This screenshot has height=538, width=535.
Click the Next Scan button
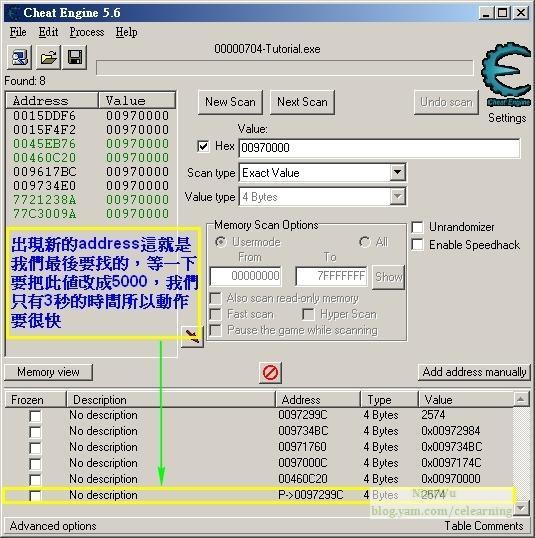pyautogui.click(x=302, y=102)
